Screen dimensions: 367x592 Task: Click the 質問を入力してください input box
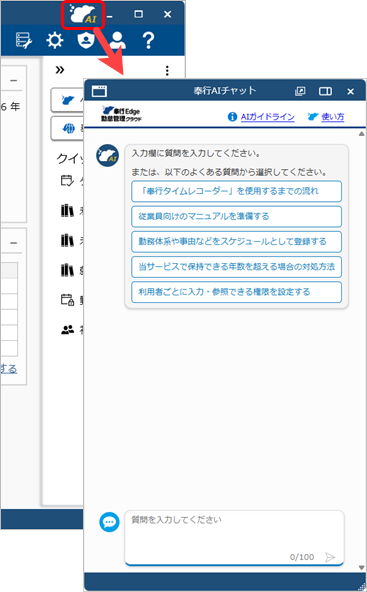coord(234,538)
